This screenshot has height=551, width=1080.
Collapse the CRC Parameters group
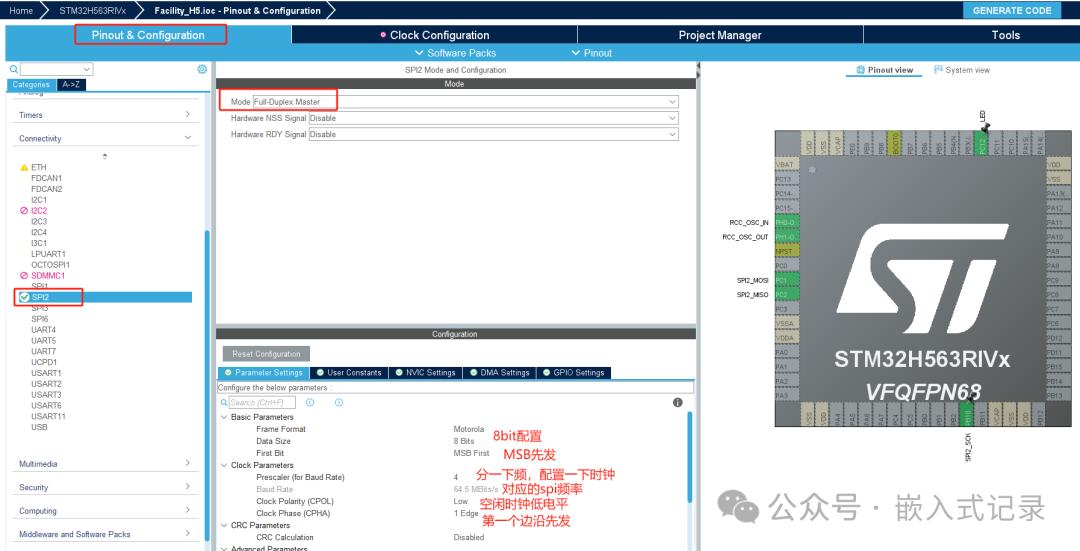224,526
